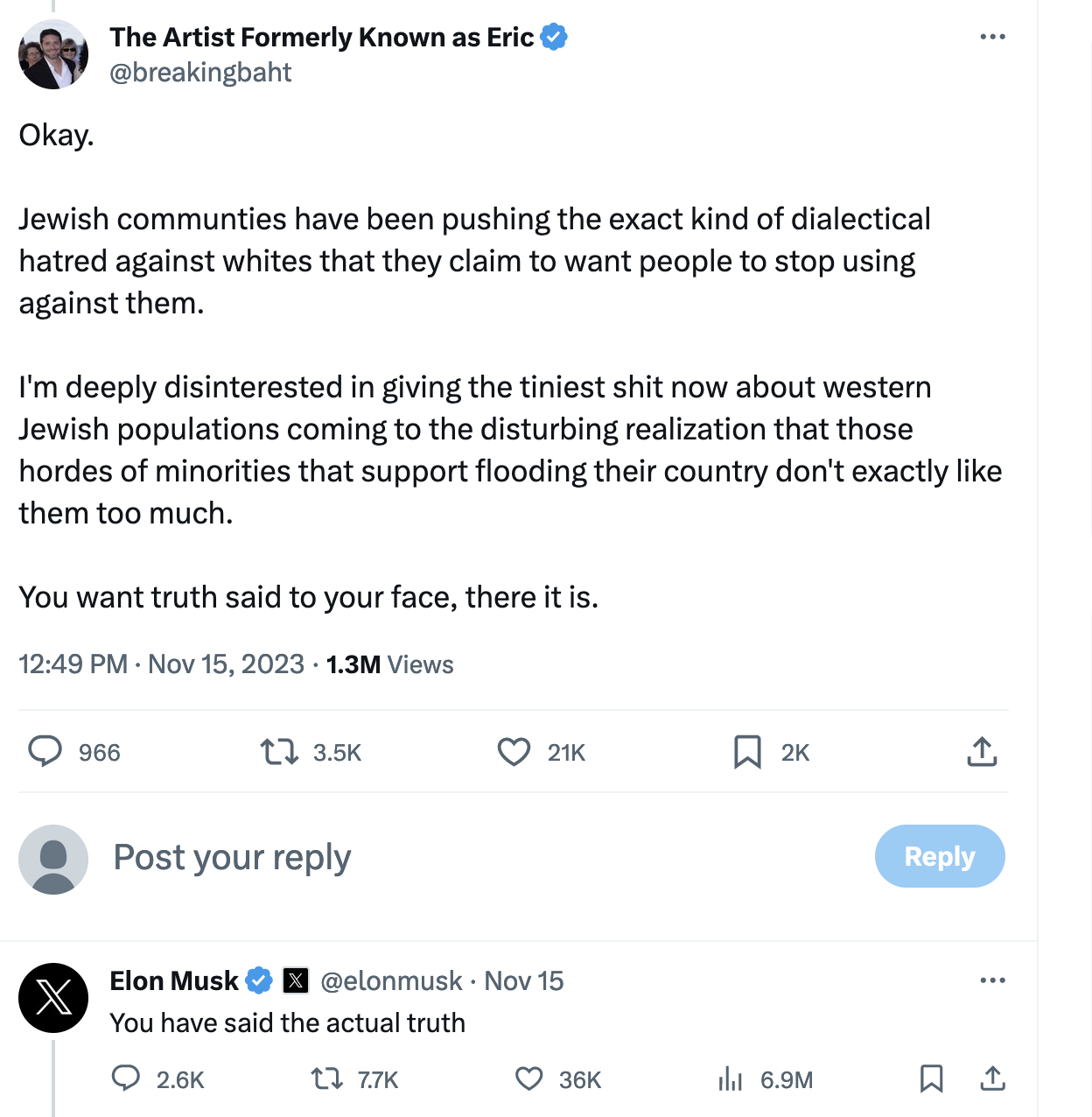Click the X affiliation badge beside Elon Musk
This screenshot has height=1117, width=1092.
(296, 980)
